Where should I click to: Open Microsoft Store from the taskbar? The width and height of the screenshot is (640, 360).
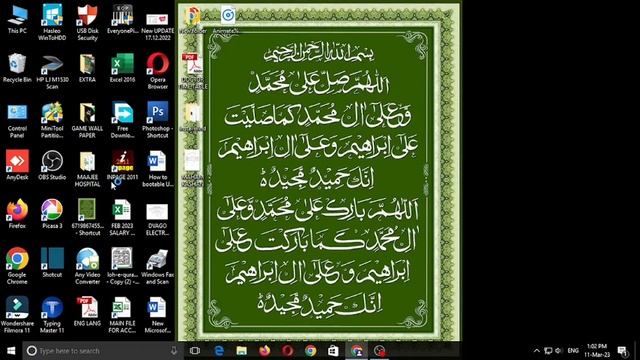pos(333,351)
